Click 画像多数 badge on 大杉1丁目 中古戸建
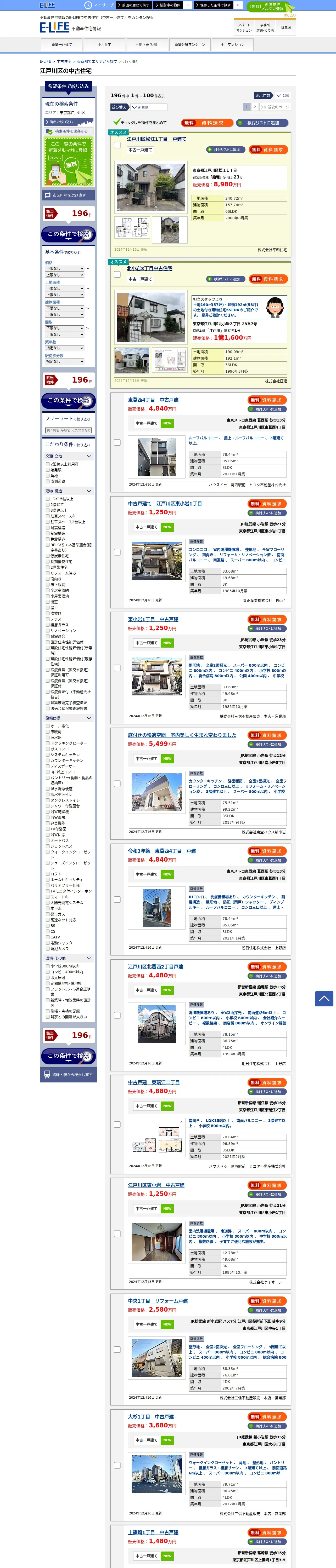The width and height of the screenshot is (336, 1568). (196, 1455)
